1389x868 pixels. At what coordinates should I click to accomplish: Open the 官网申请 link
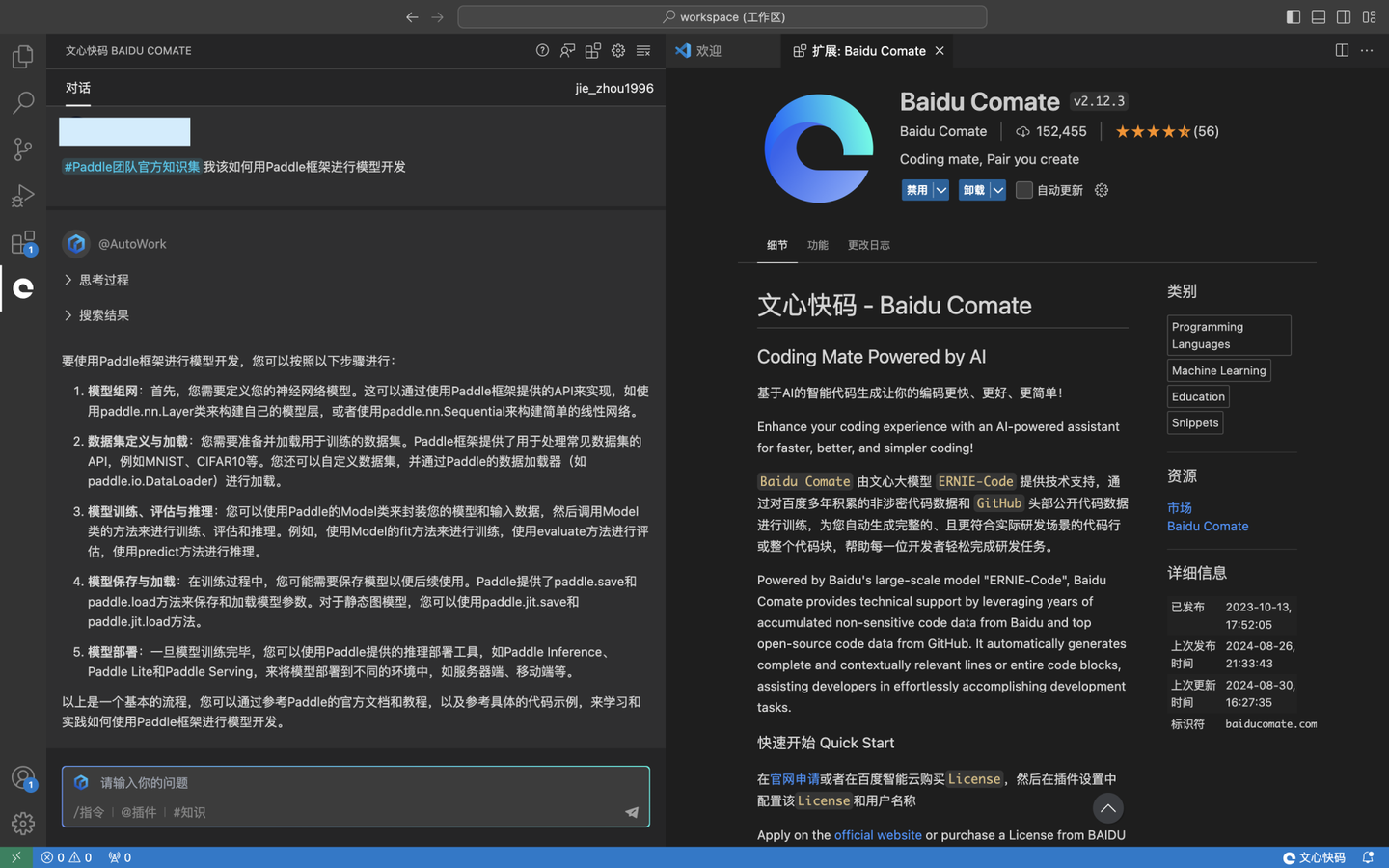[x=795, y=779]
